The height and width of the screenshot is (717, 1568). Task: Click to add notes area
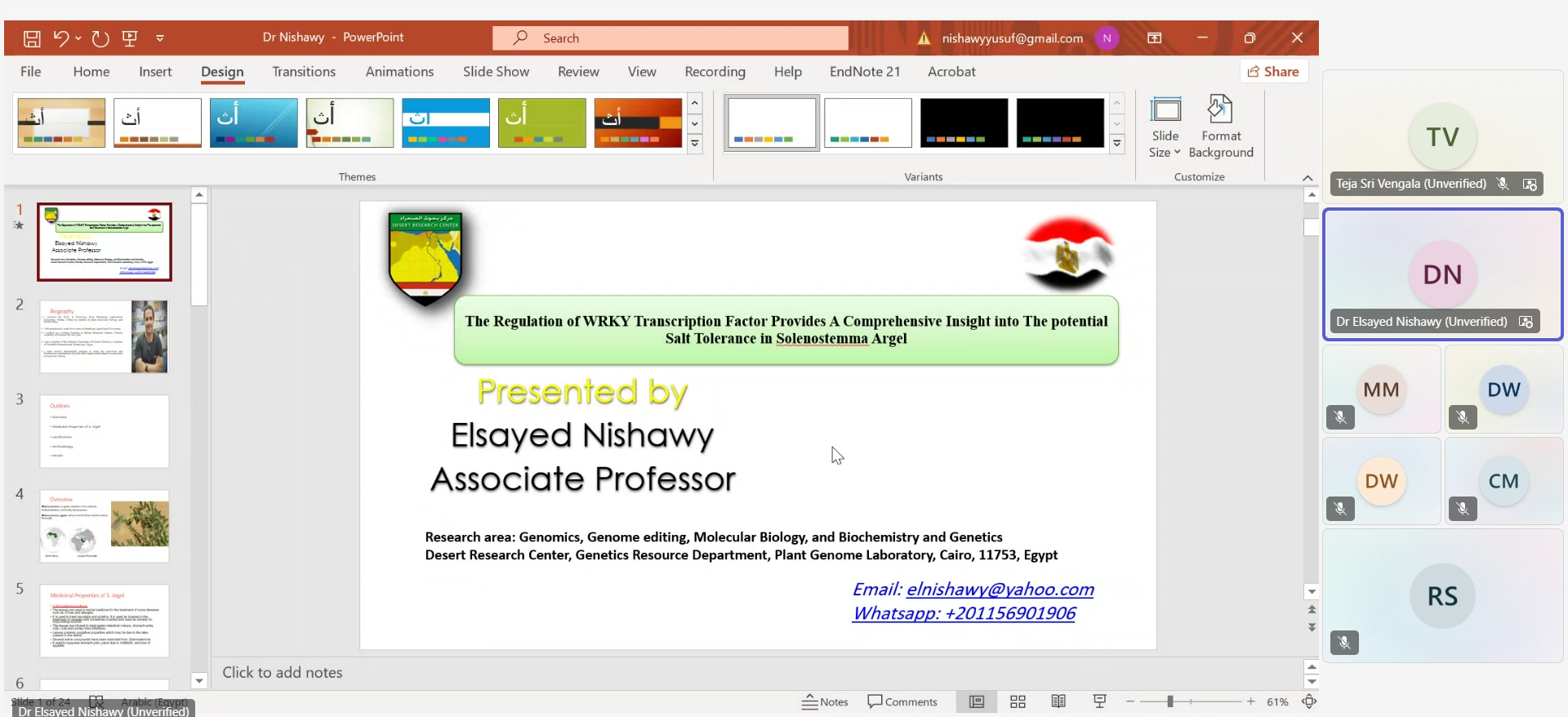tap(755, 673)
